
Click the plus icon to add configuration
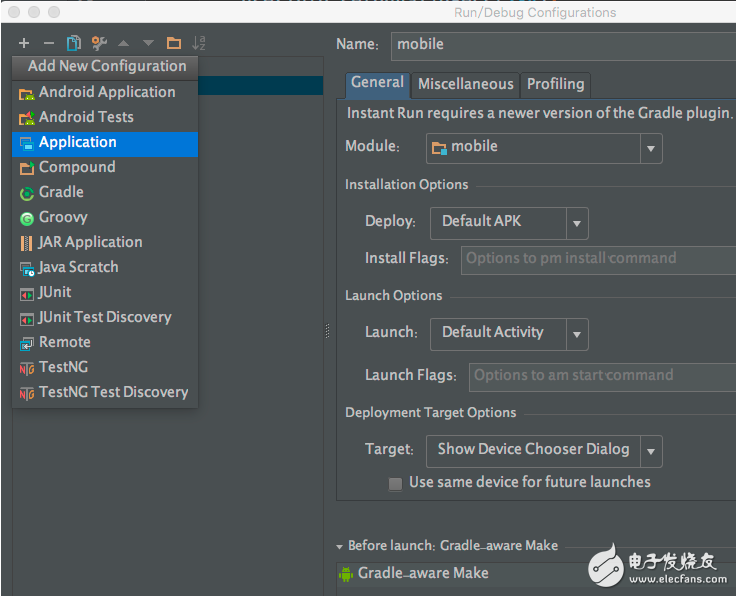24,43
